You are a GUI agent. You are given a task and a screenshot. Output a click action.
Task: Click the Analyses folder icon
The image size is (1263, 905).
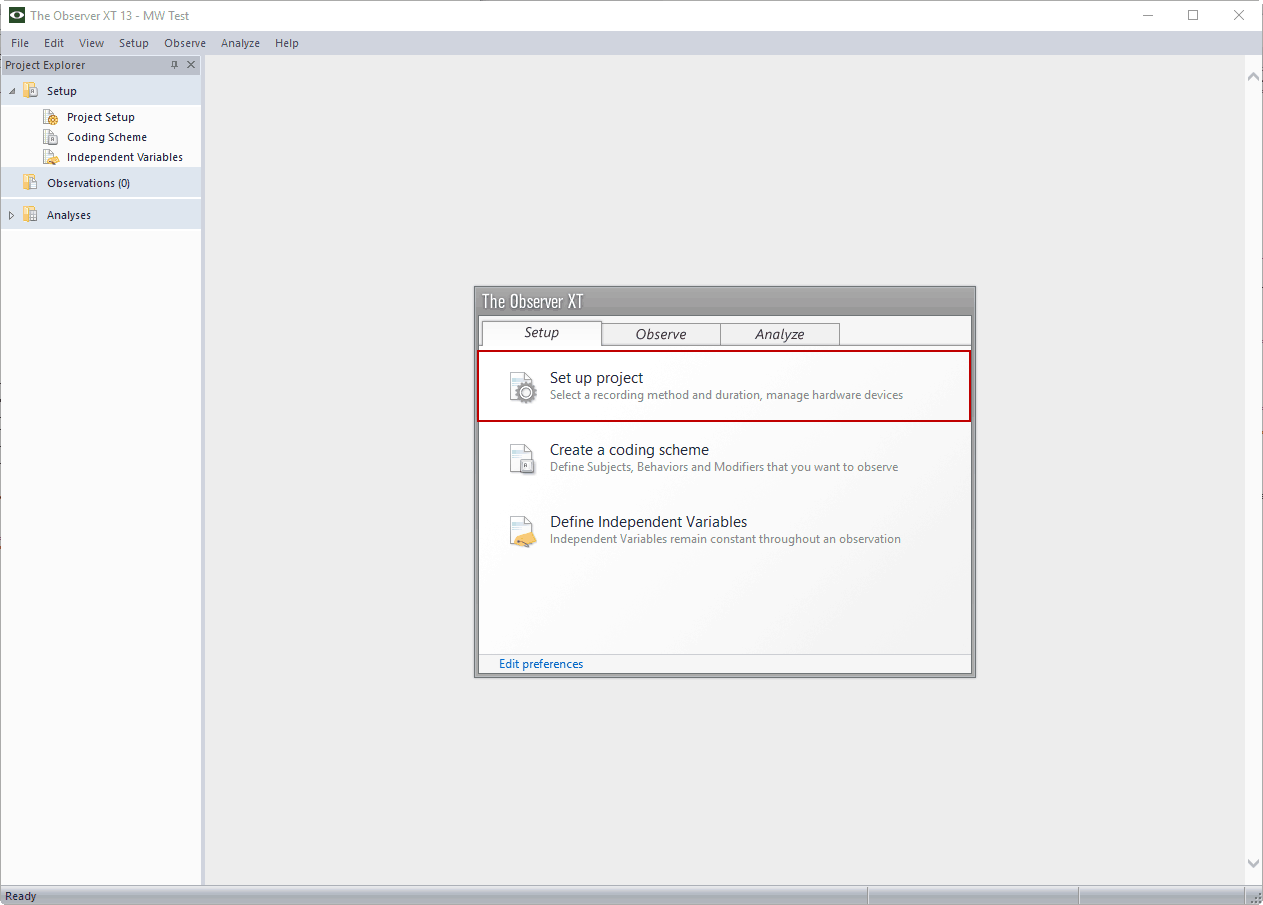[30, 215]
